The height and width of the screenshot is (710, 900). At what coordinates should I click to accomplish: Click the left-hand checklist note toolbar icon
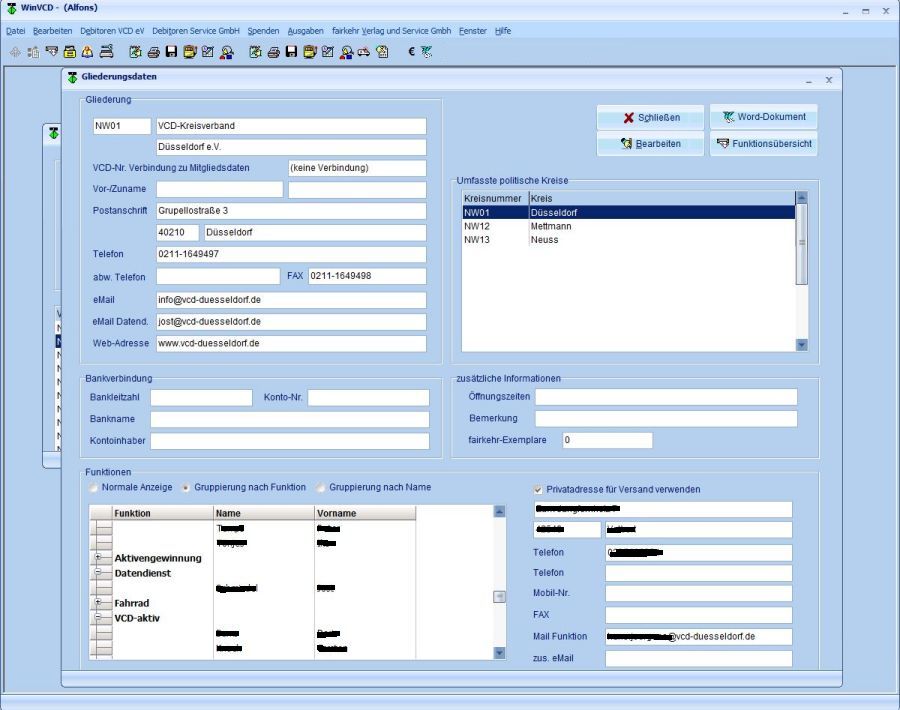pyautogui.click(x=208, y=52)
